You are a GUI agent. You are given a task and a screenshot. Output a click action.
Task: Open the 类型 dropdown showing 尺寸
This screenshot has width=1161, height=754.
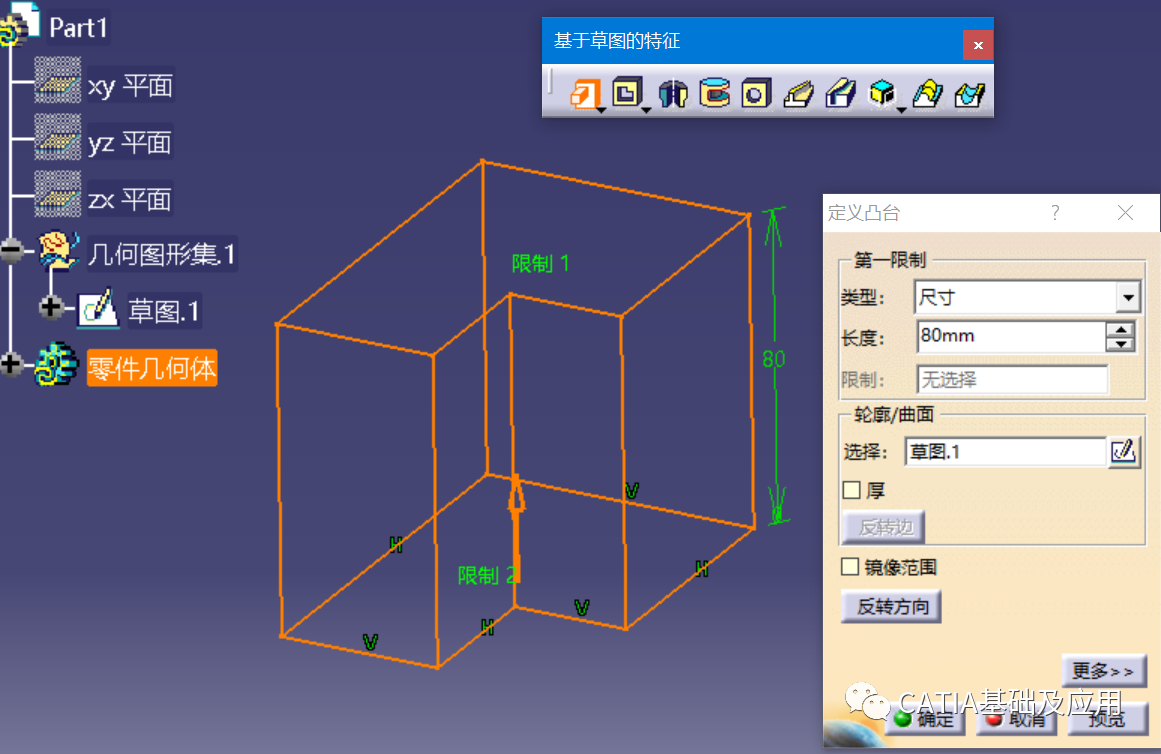coord(1128,298)
